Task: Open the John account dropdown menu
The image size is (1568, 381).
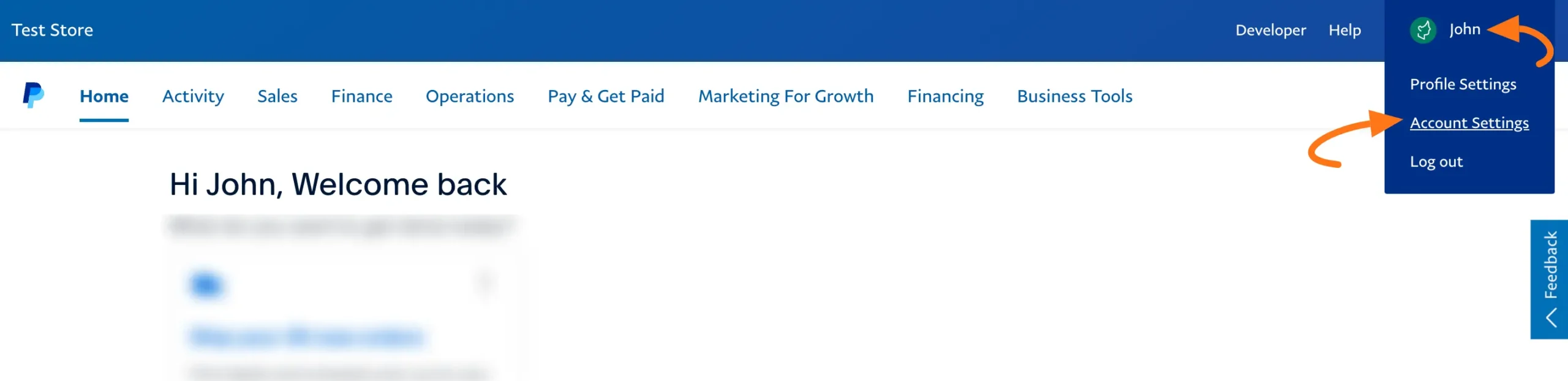Action: 1465,29
